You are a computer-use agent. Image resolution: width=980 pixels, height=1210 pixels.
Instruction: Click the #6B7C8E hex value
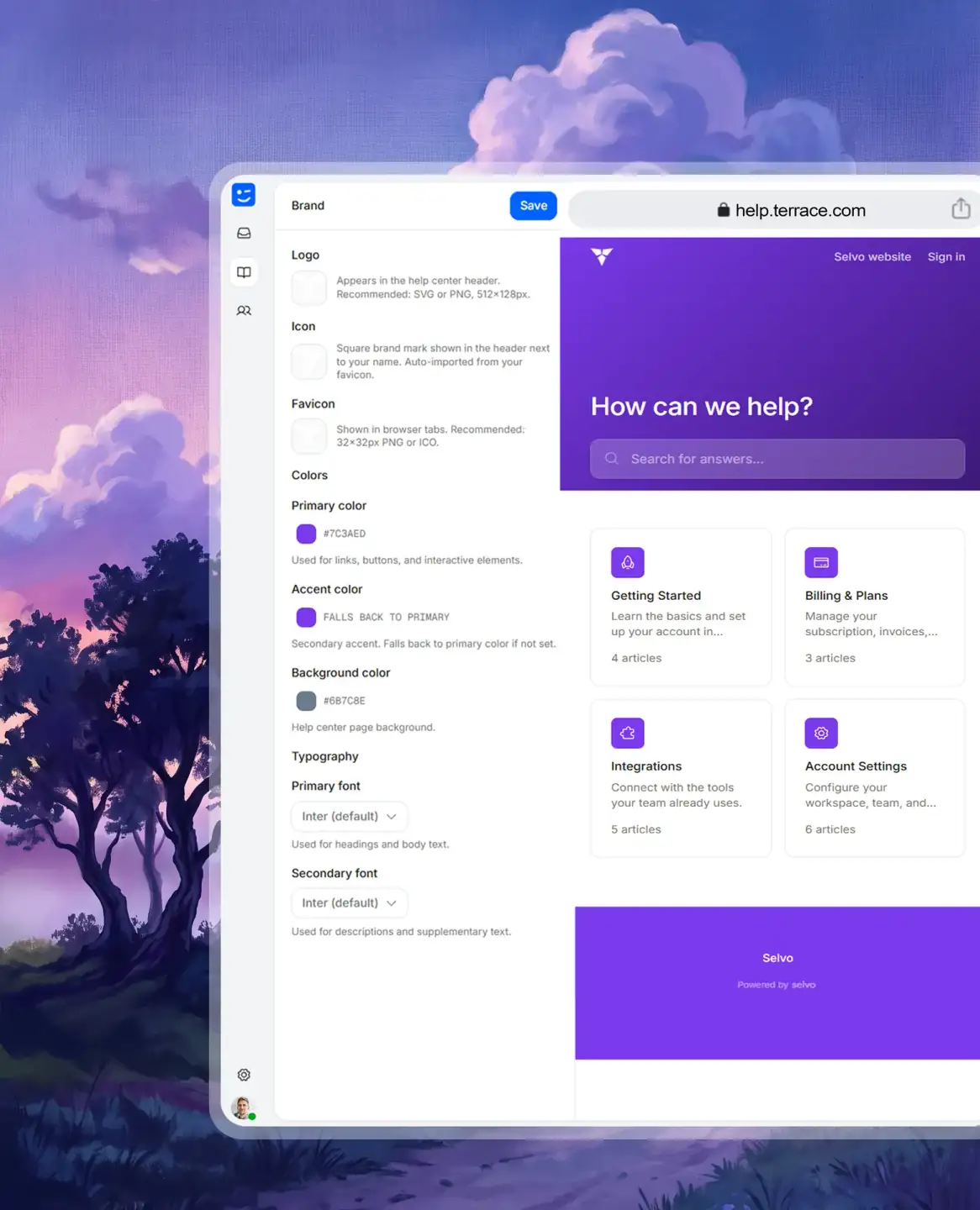(x=345, y=701)
